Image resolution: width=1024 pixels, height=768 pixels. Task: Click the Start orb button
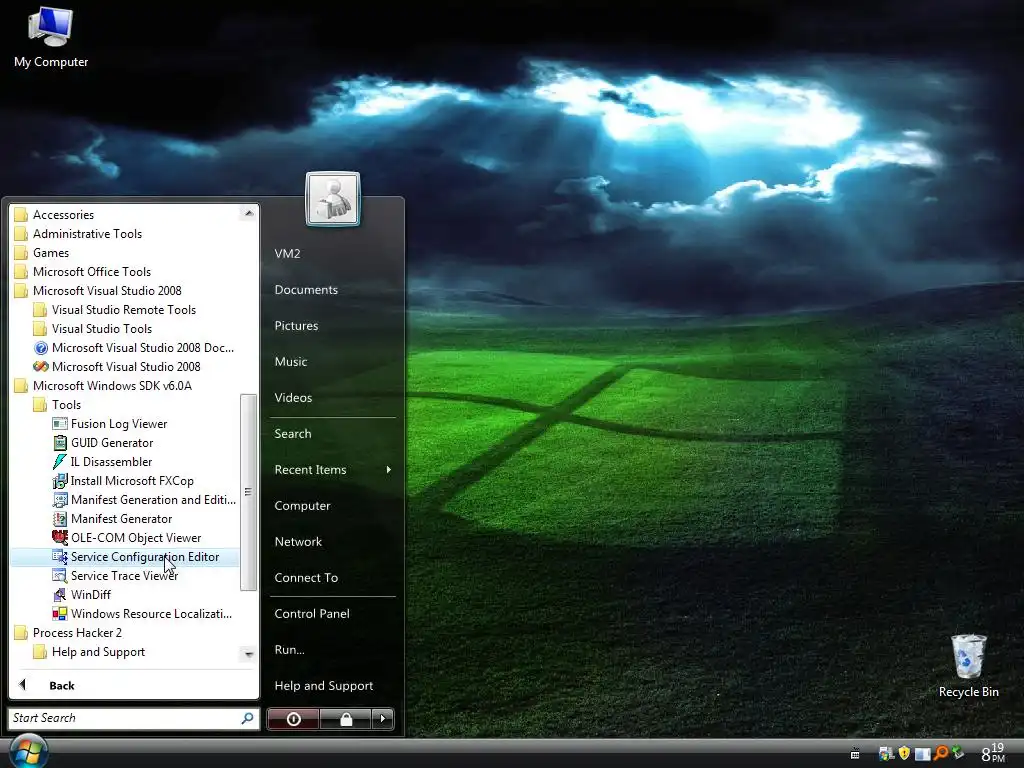click(x=27, y=751)
